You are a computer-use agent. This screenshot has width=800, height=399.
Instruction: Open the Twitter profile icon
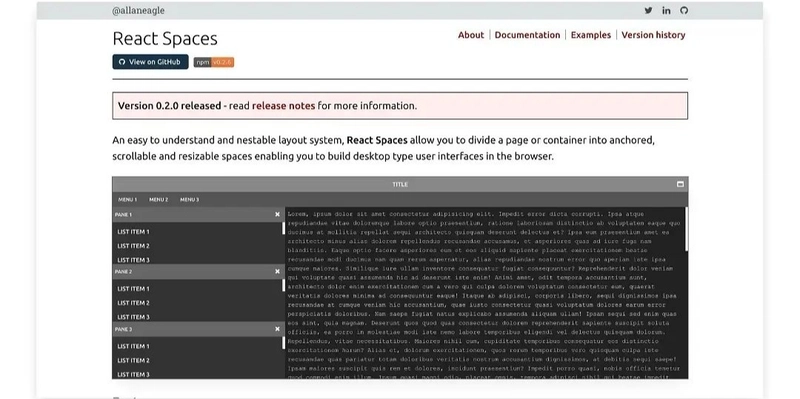[x=648, y=10]
